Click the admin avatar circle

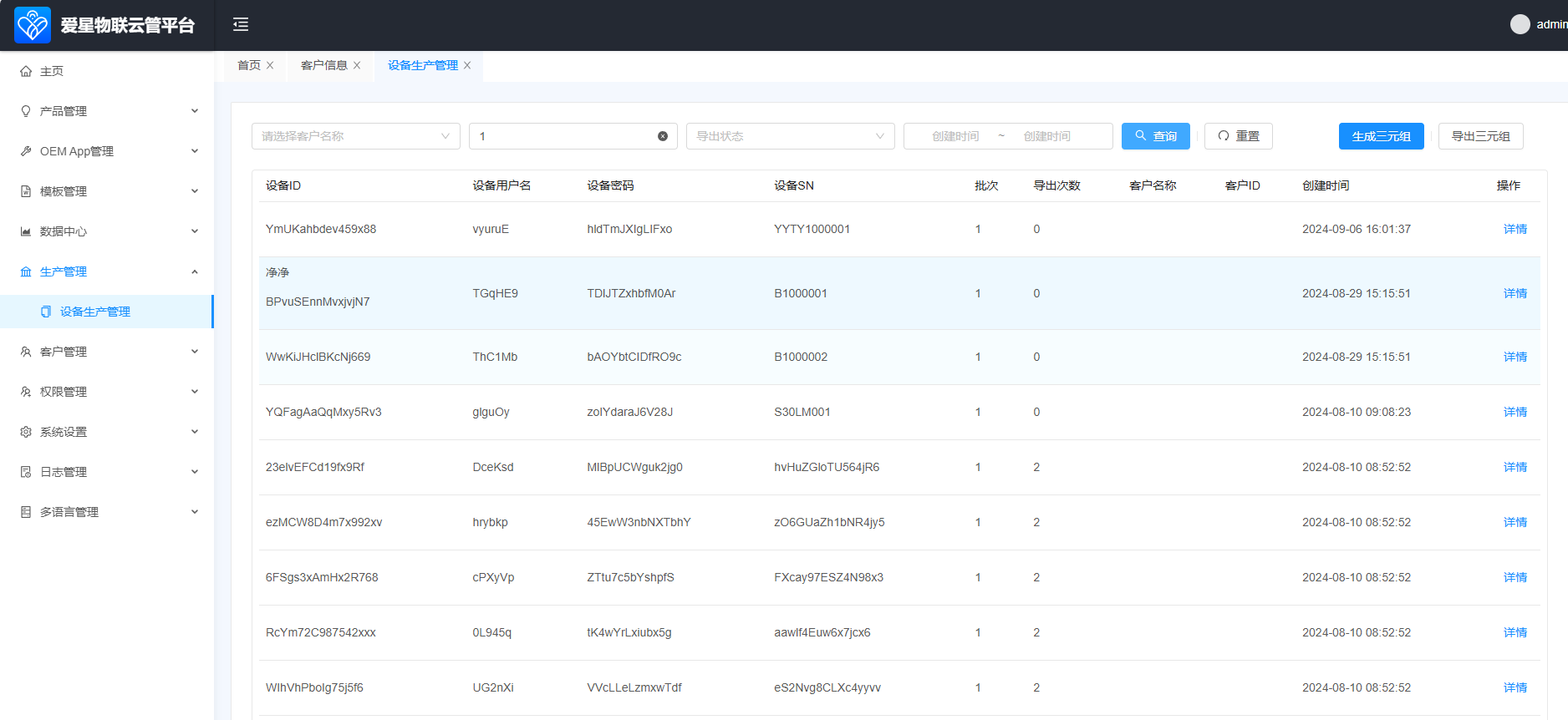(1520, 24)
